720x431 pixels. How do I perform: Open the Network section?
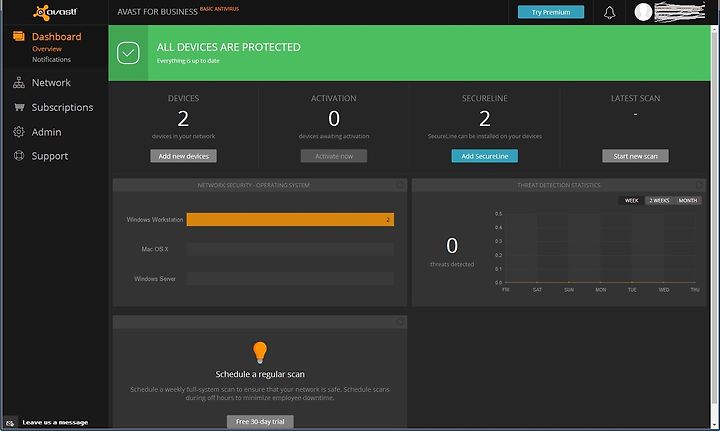point(51,83)
